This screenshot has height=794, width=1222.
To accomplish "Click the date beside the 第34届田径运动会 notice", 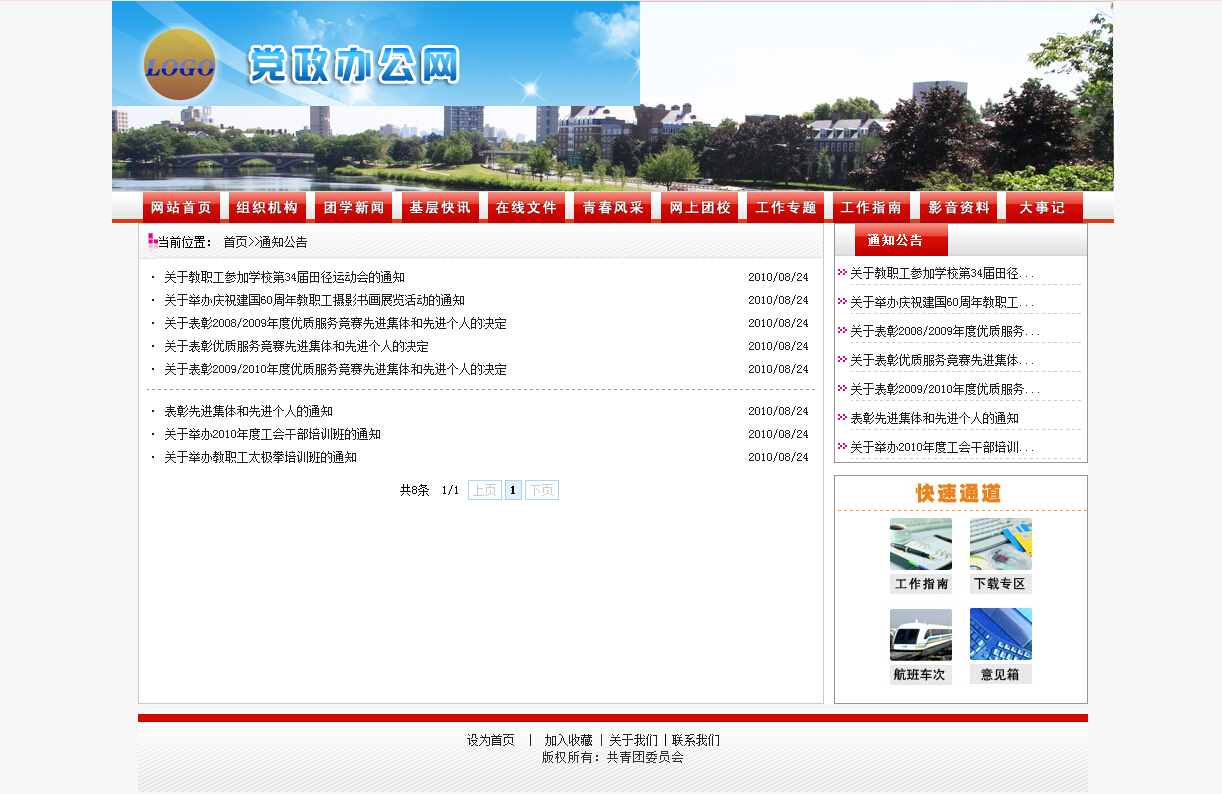I will coord(778,277).
